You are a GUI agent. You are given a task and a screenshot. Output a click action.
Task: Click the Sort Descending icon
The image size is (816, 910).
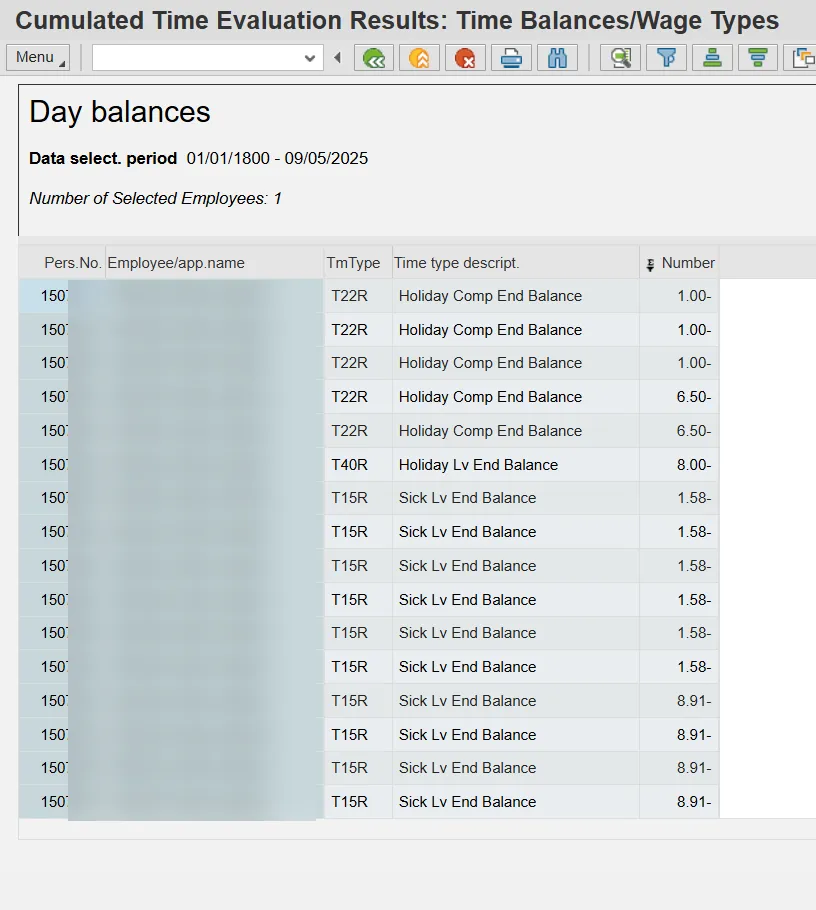(x=758, y=58)
